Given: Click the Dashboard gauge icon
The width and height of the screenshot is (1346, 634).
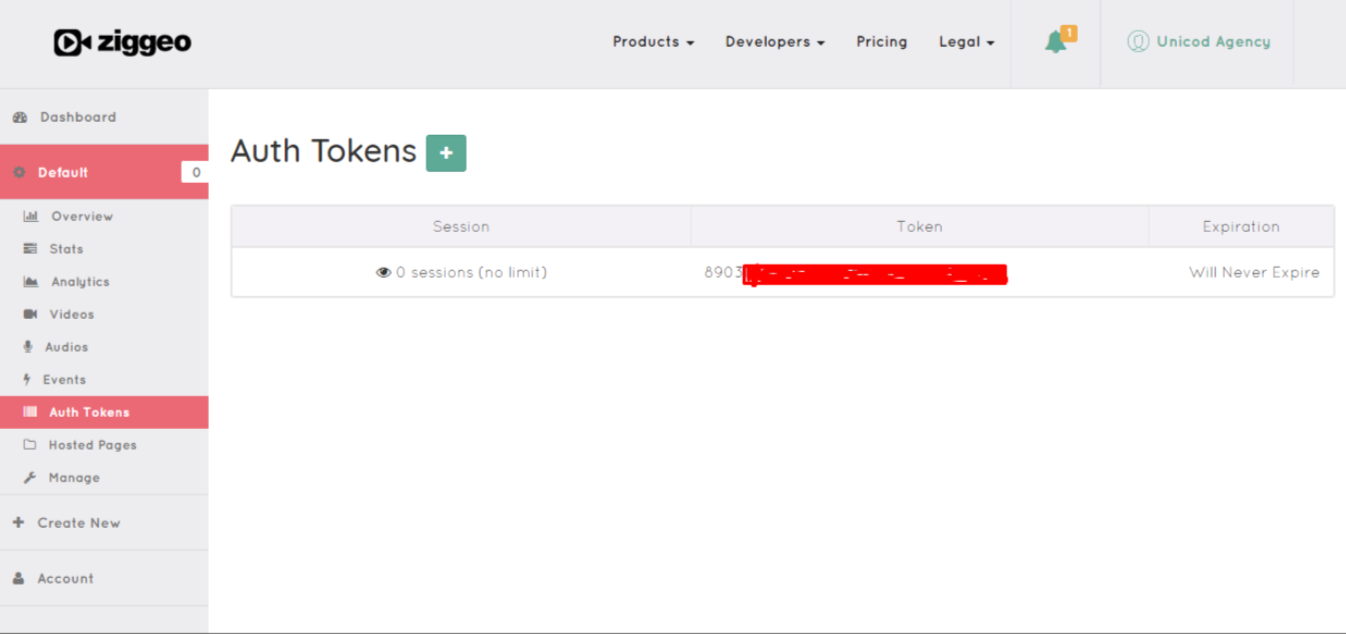Looking at the screenshot, I should point(20,117).
